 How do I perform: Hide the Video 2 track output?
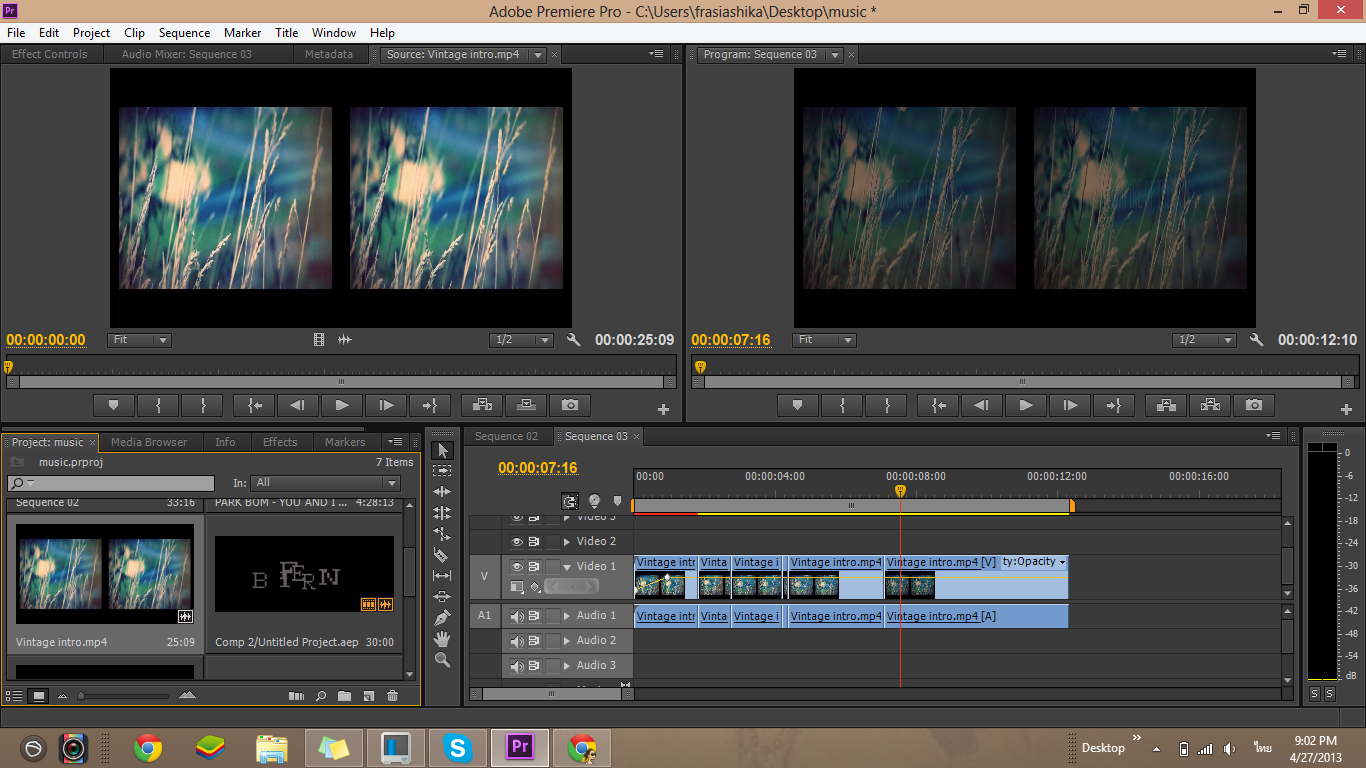[517, 541]
